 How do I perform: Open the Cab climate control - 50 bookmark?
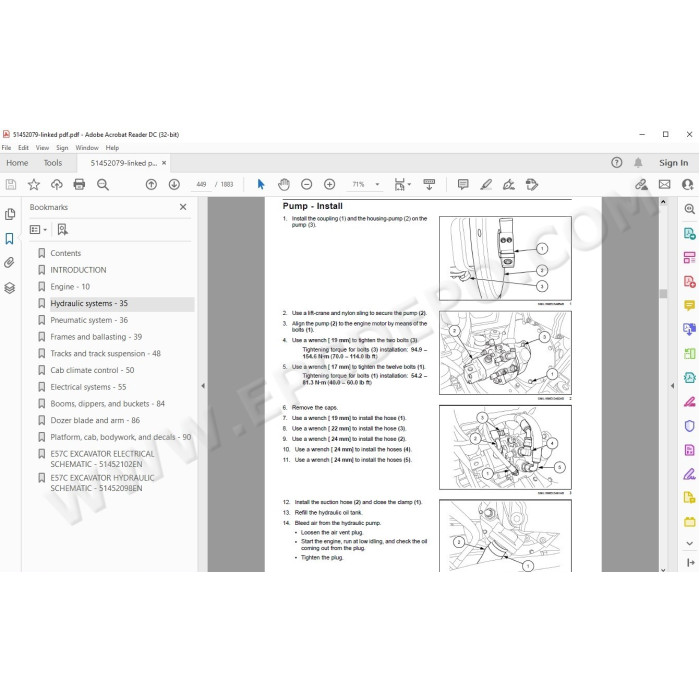92,370
